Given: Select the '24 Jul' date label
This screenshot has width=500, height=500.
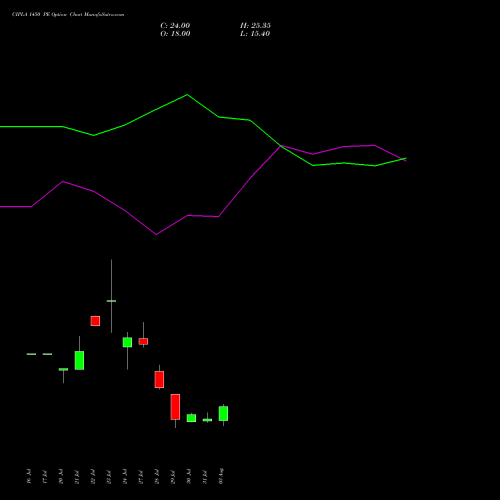Looking at the screenshot, I should 125,476.
